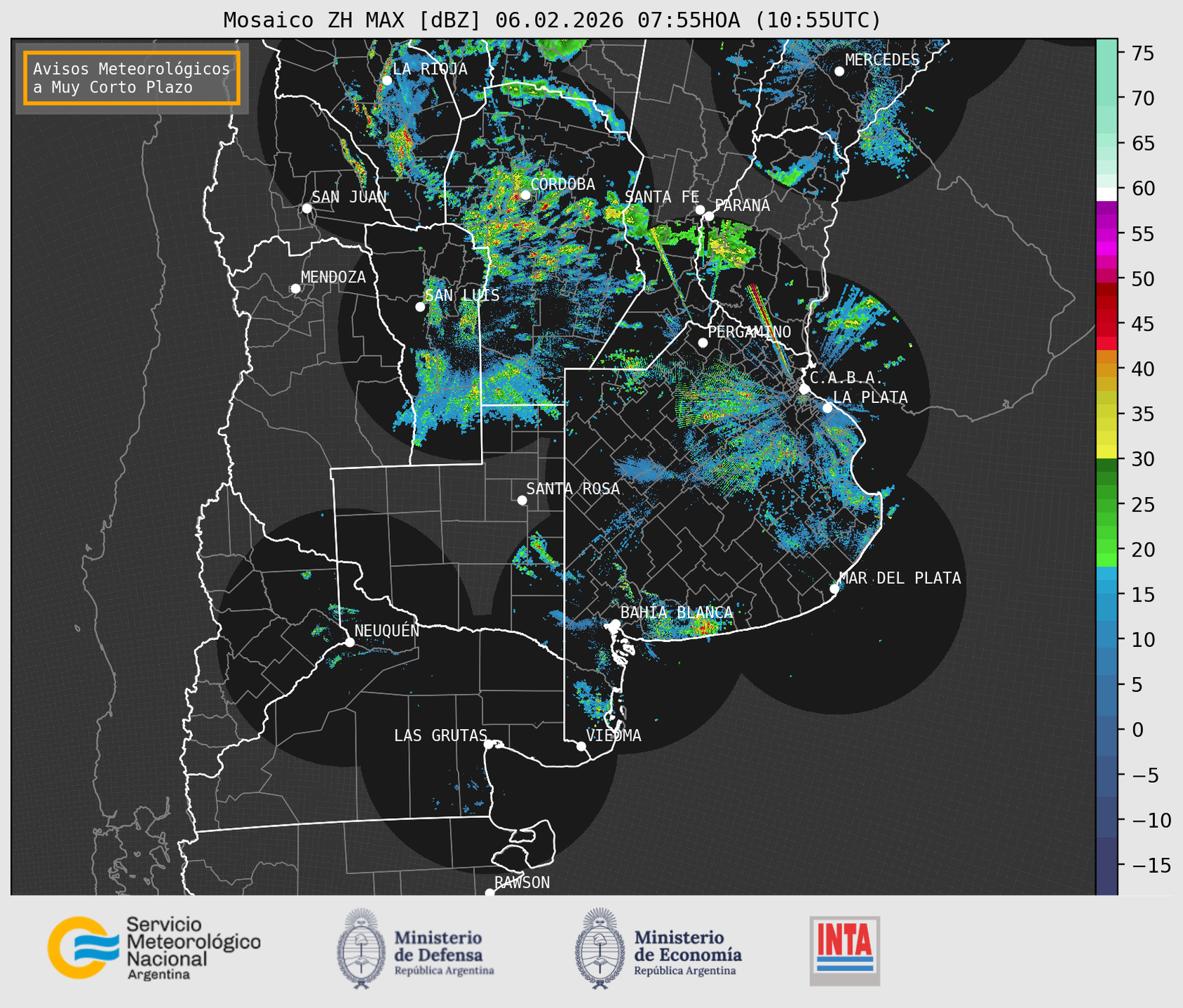Click the Paraná city marker dot
This screenshot has height=1008, width=1183.
point(709,216)
